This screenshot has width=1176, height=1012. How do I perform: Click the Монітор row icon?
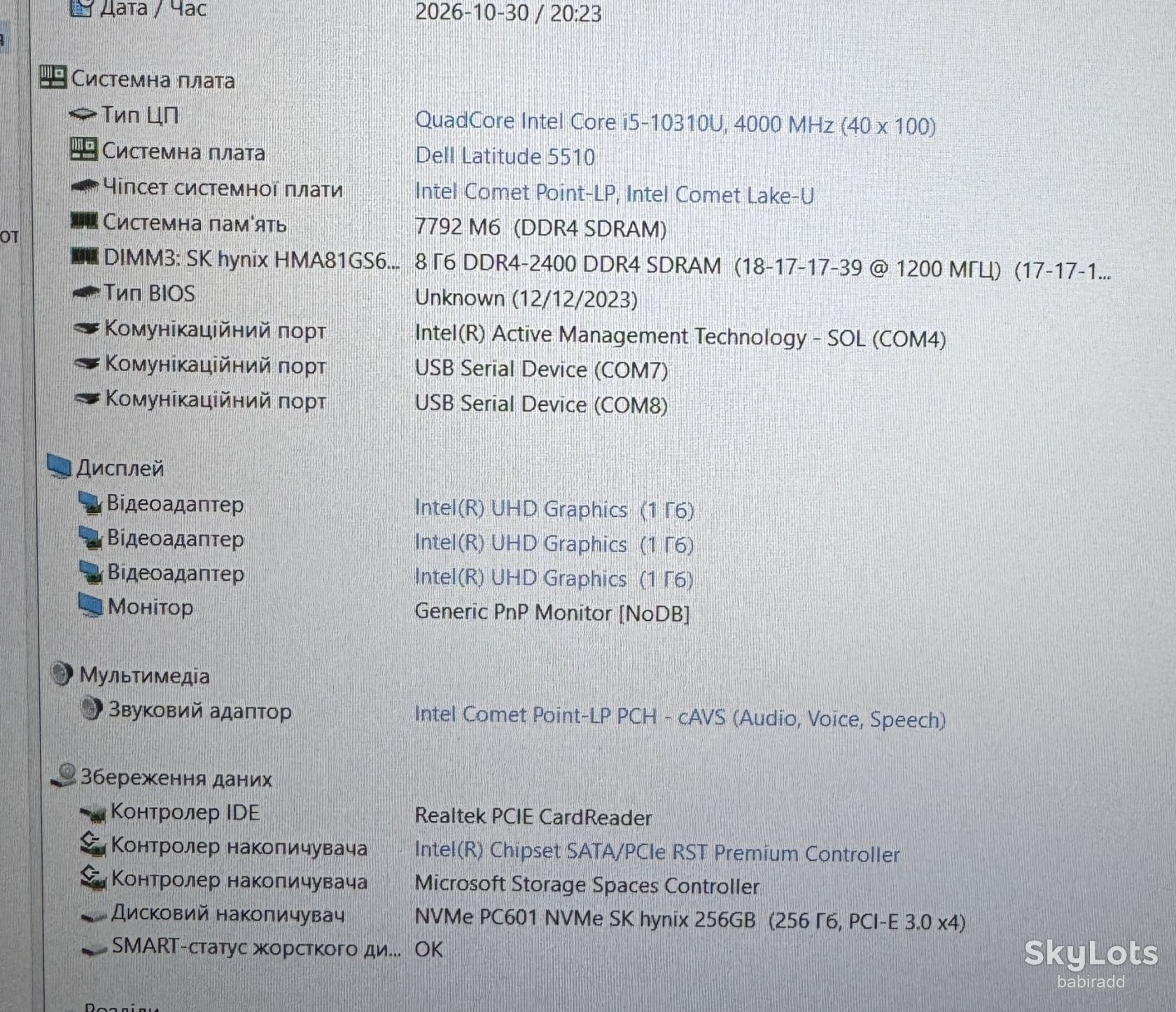(x=91, y=605)
